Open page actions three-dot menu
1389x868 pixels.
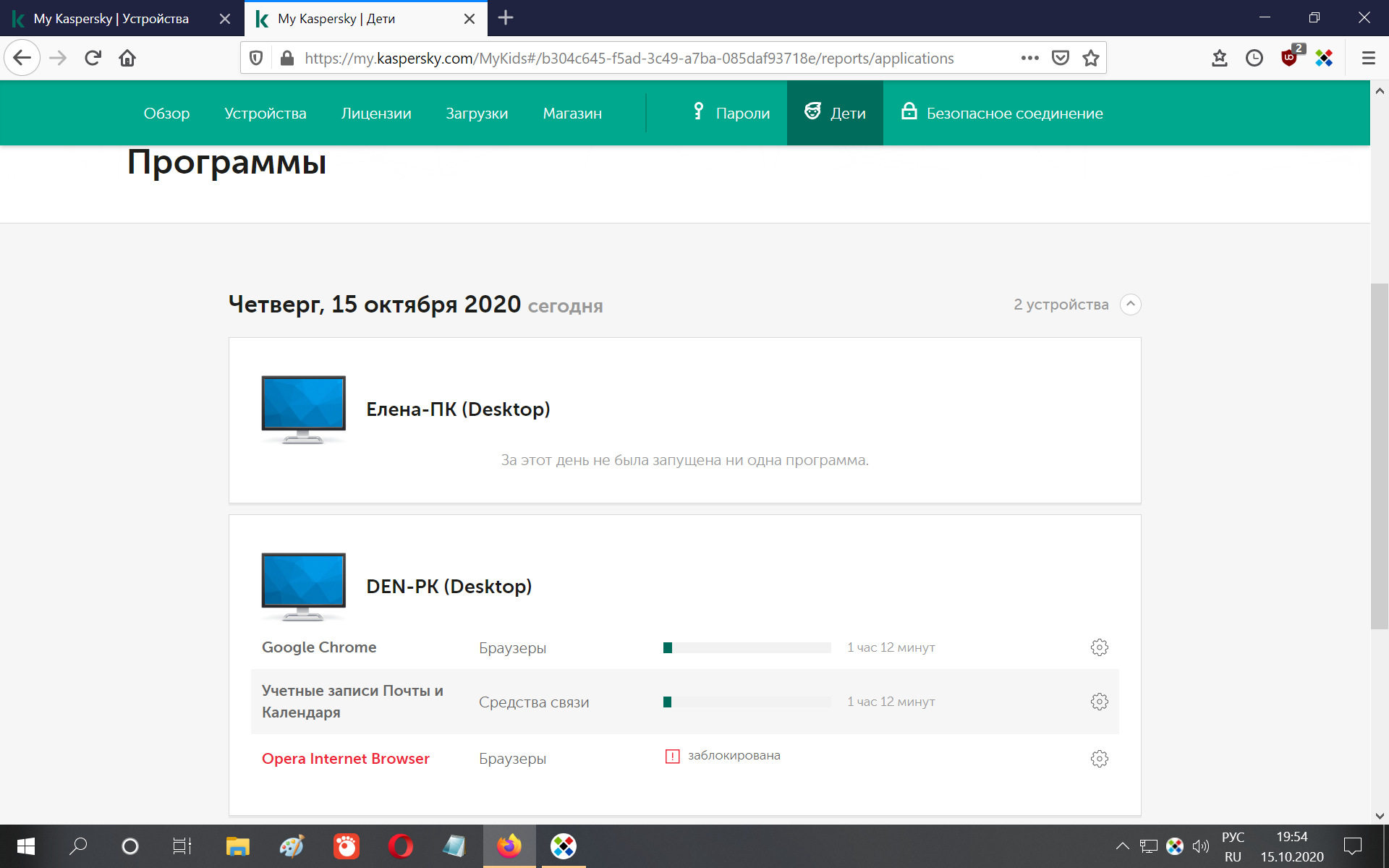point(1029,58)
